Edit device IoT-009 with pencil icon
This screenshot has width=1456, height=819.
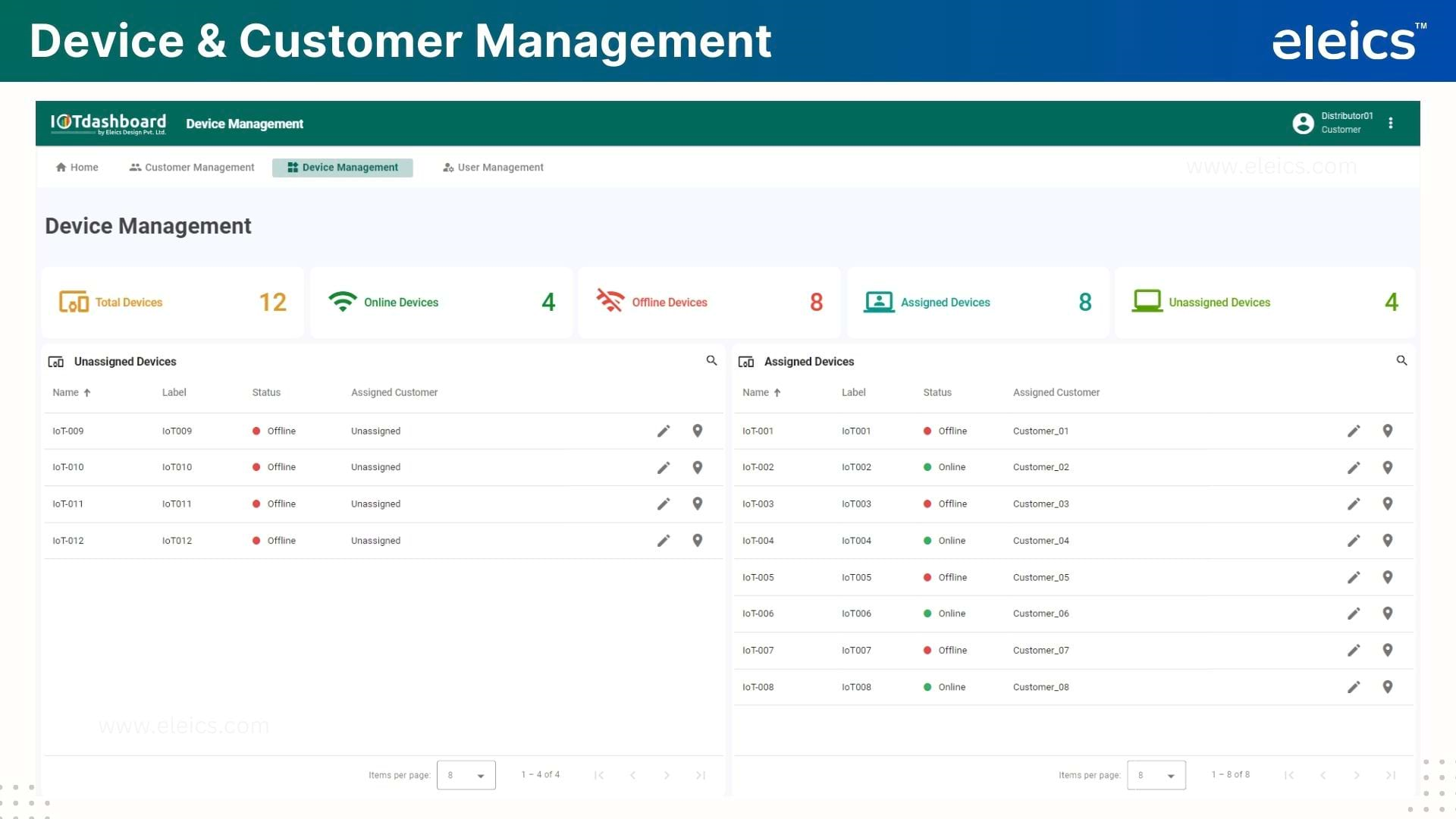(664, 431)
